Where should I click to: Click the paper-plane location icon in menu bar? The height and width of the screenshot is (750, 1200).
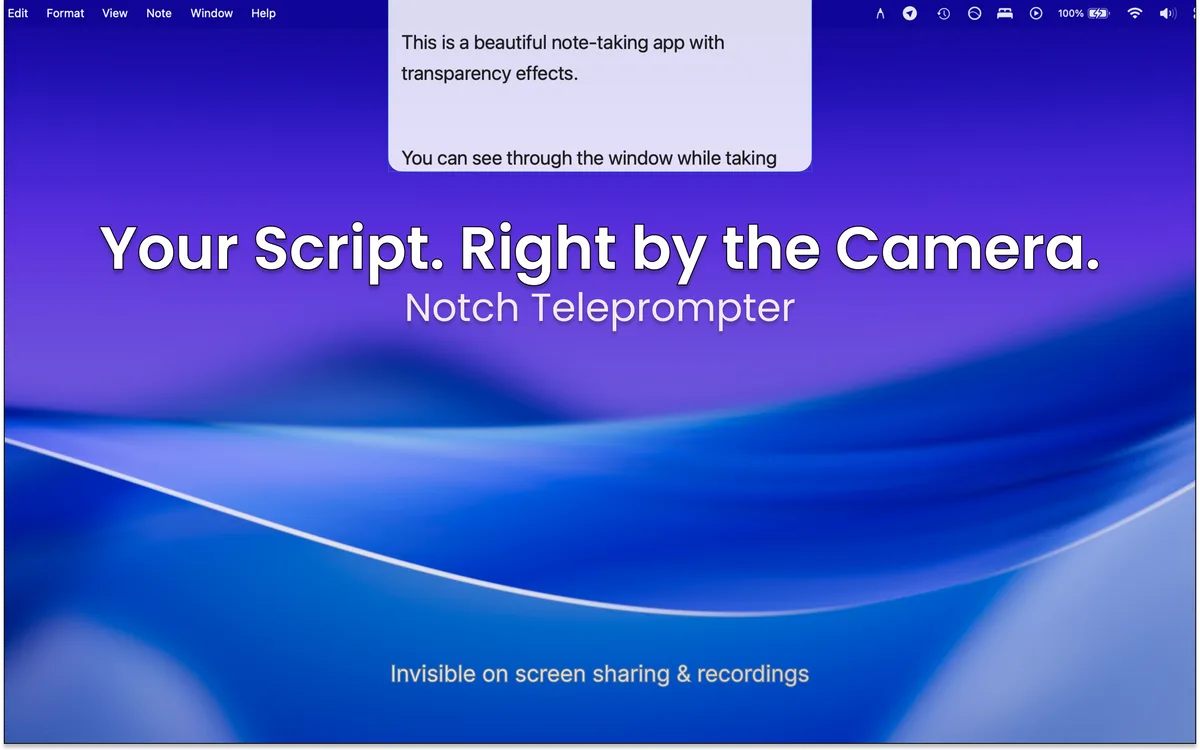pos(910,13)
